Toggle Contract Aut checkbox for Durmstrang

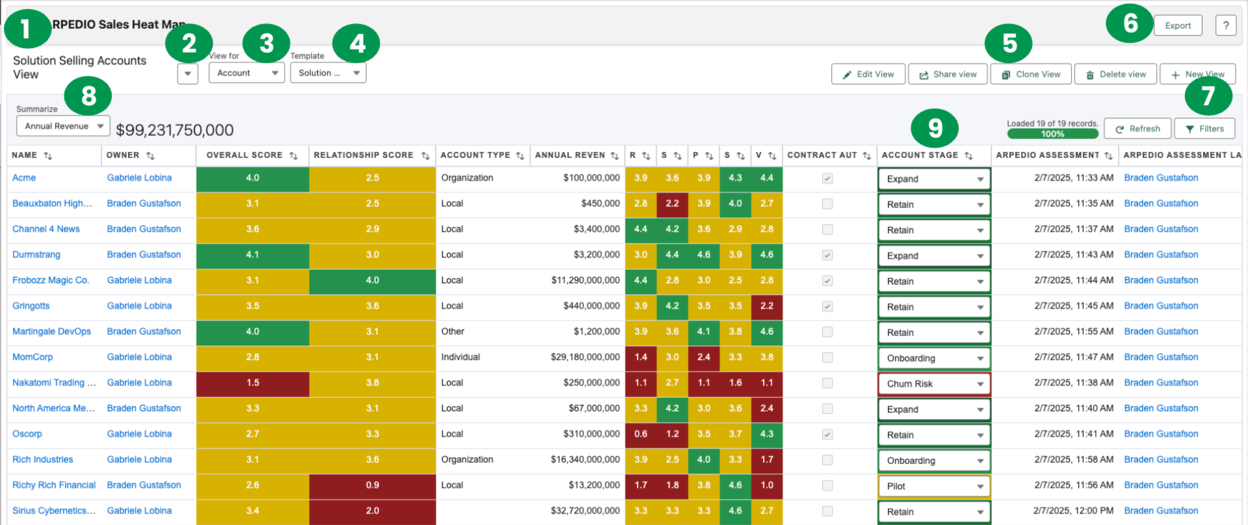point(827,255)
